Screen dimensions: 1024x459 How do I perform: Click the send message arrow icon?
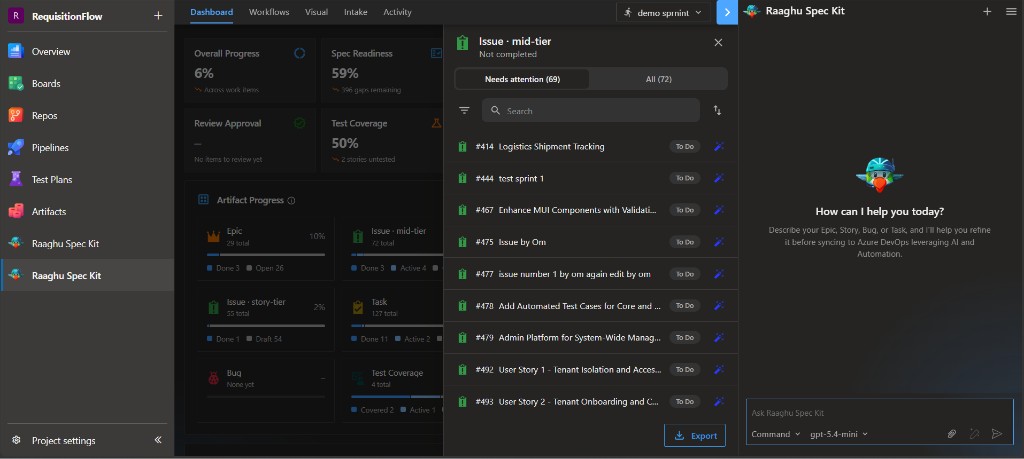point(997,434)
